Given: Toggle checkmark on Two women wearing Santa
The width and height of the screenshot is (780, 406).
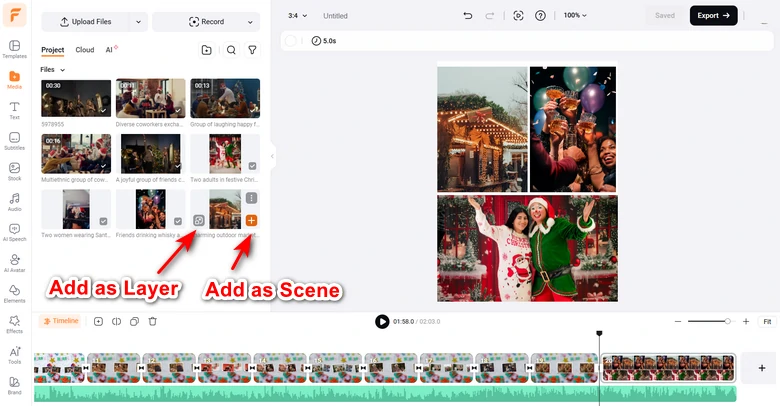Looking at the screenshot, I should coord(103,221).
